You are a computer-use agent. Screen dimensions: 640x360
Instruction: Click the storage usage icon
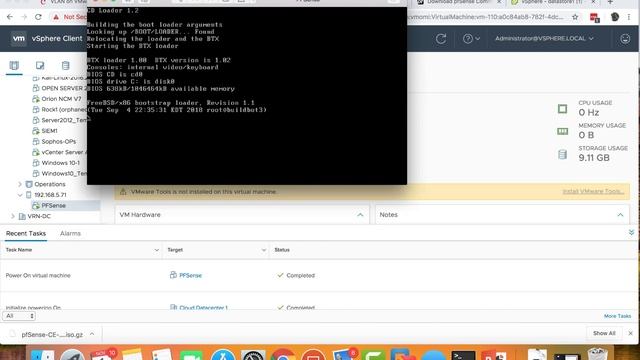tap(562, 154)
